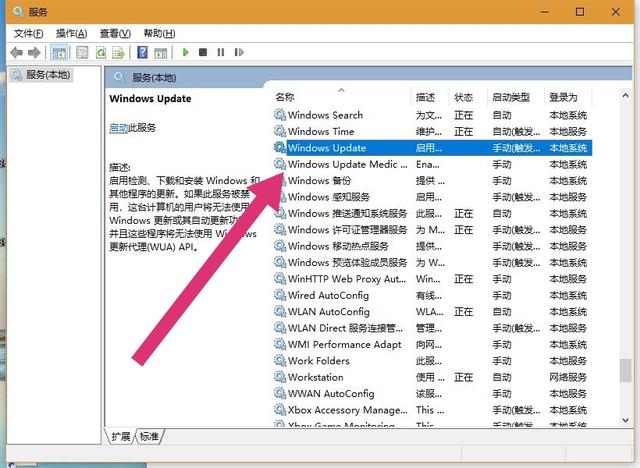Switch to the 标准 tab
The width and height of the screenshot is (640, 468).
tap(149, 436)
